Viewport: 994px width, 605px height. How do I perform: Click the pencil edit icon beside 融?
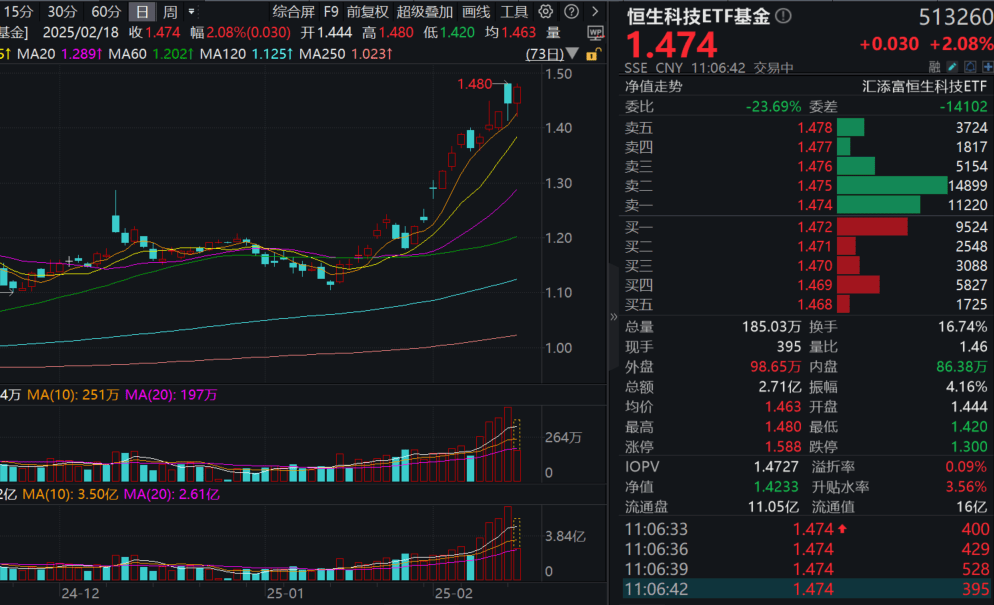pyautogui.click(x=952, y=66)
